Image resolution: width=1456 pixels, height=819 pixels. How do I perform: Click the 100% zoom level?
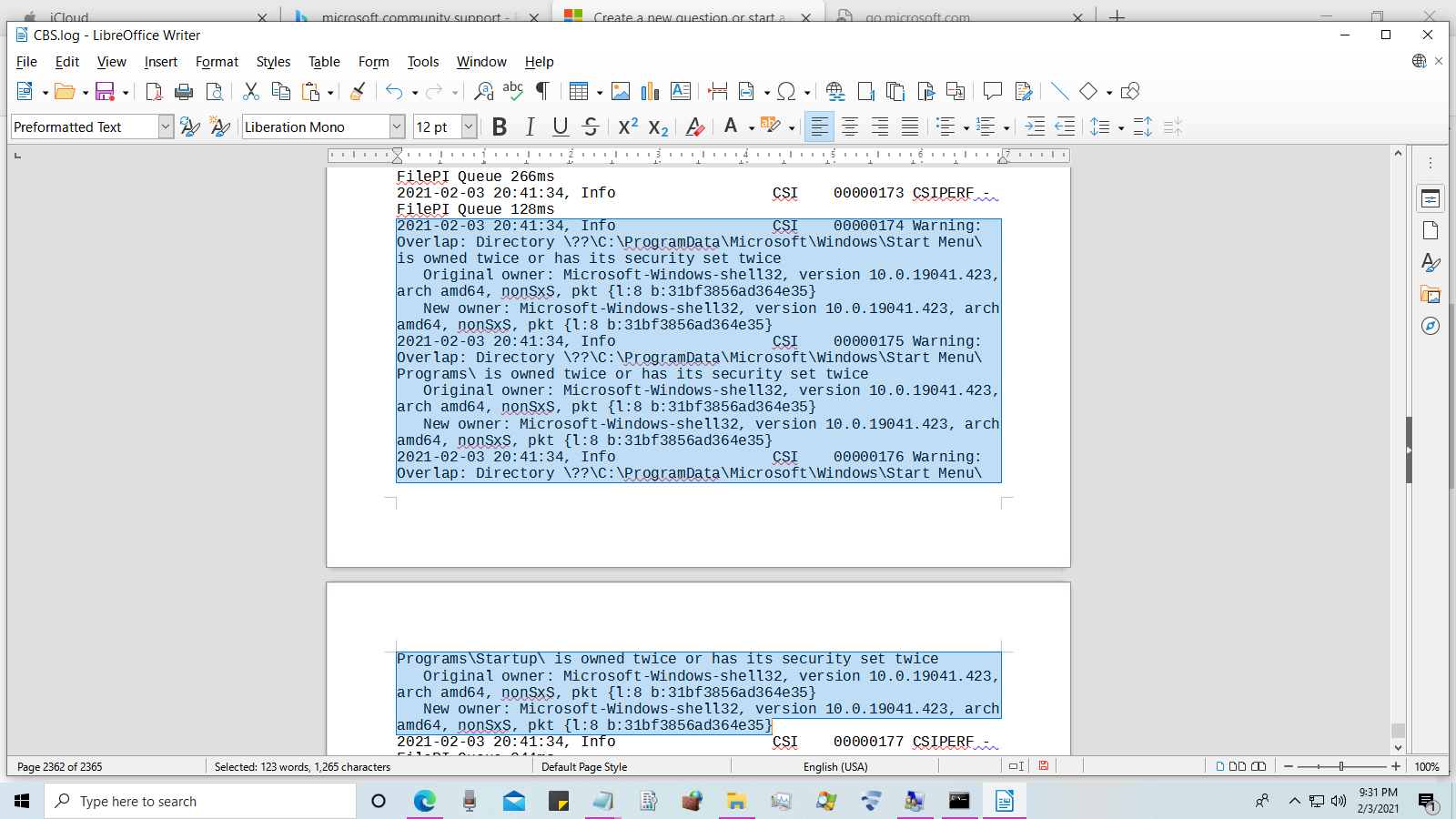[1427, 767]
